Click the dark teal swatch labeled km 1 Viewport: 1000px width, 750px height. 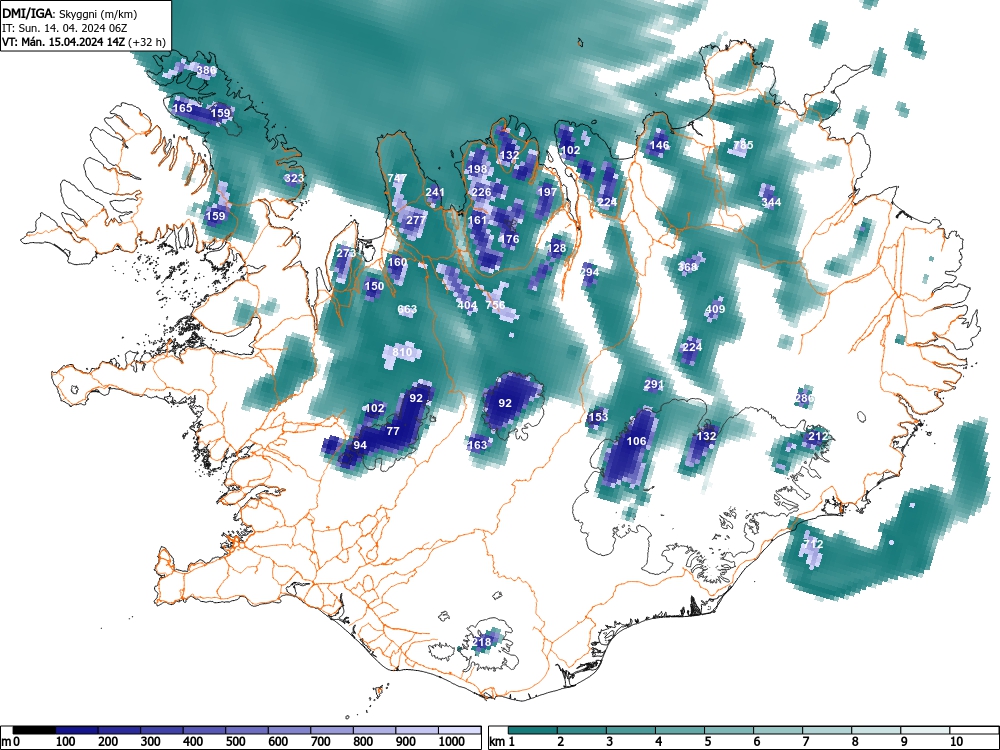click(x=533, y=730)
